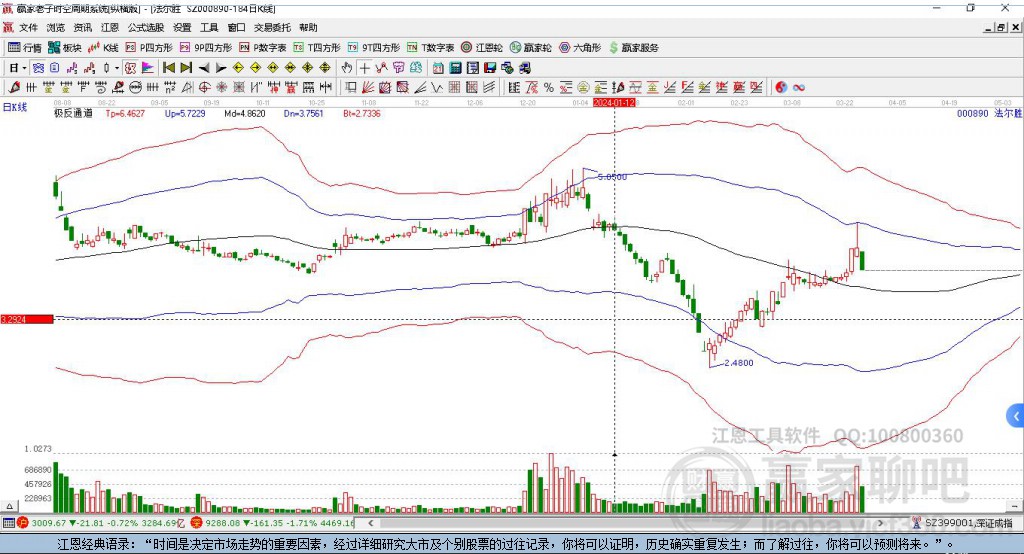Click the red pencil drawing tool
This screenshot has height=554, width=1024.
14,88
